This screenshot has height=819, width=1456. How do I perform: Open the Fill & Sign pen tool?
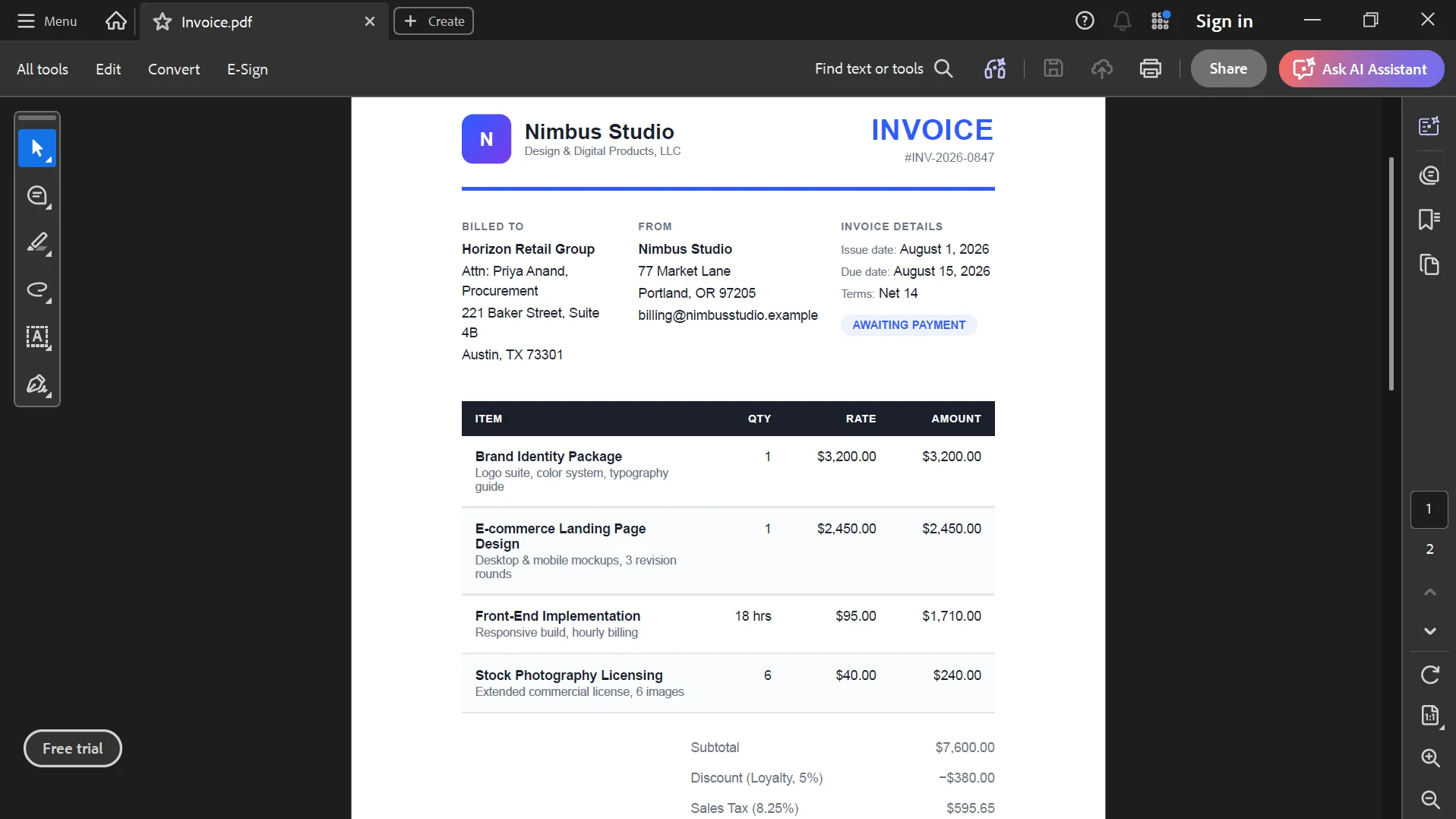point(37,384)
